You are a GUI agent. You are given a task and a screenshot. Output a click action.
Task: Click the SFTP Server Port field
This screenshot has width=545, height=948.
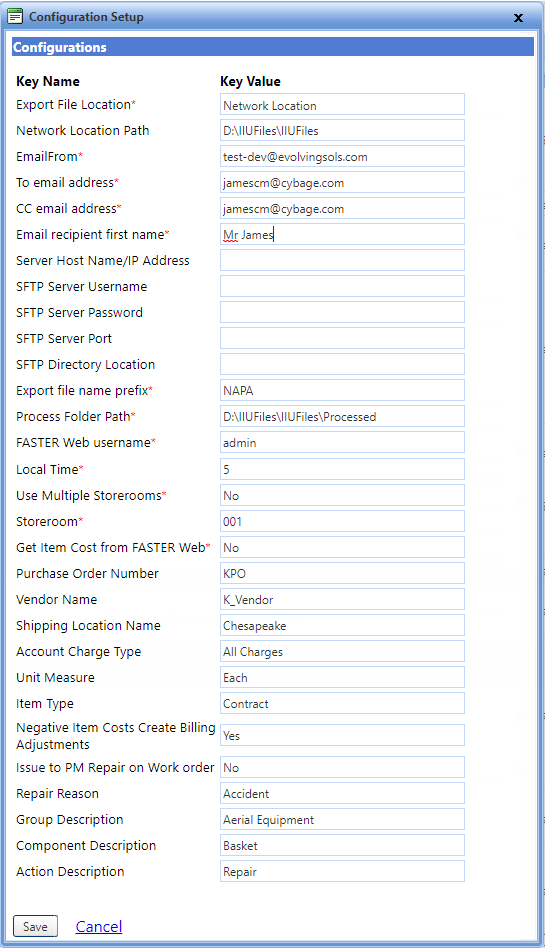pos(342,338)
